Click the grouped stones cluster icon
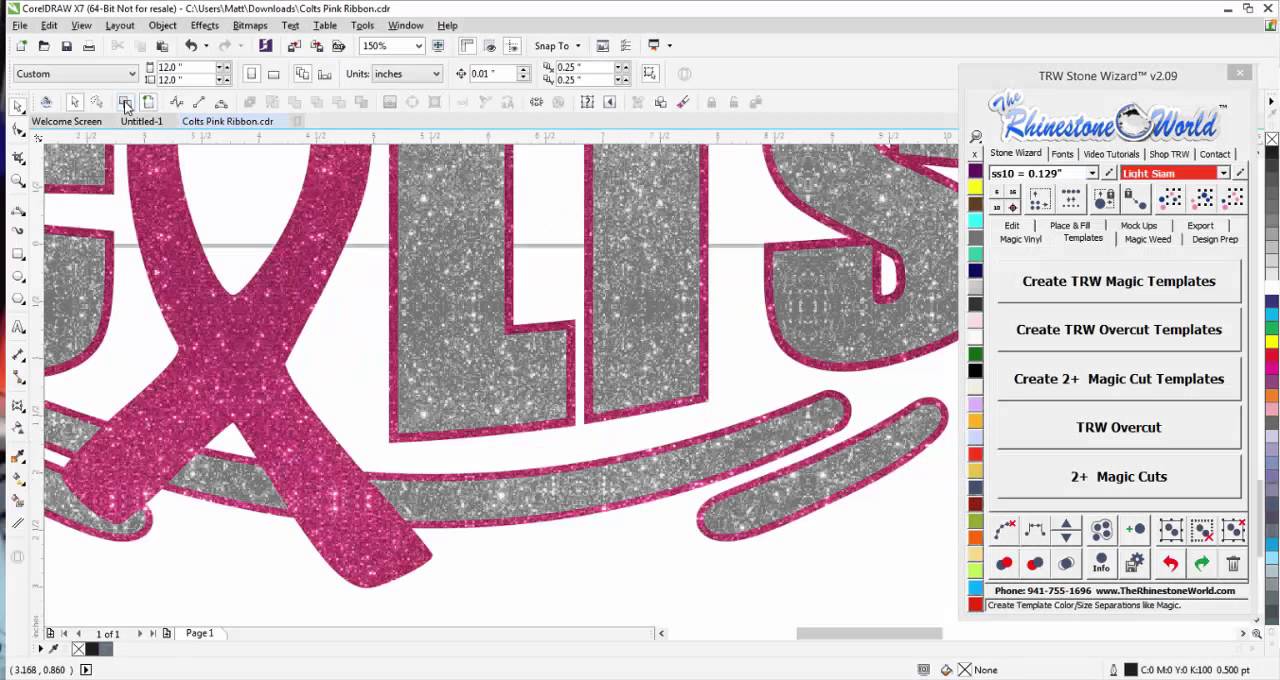This screenshot has height=680, width=1280. click(1101, 530)
